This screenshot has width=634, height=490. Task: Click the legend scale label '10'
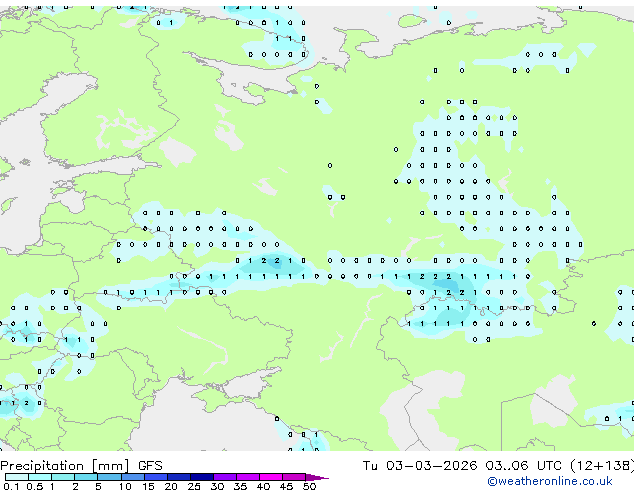coord(125,486)
